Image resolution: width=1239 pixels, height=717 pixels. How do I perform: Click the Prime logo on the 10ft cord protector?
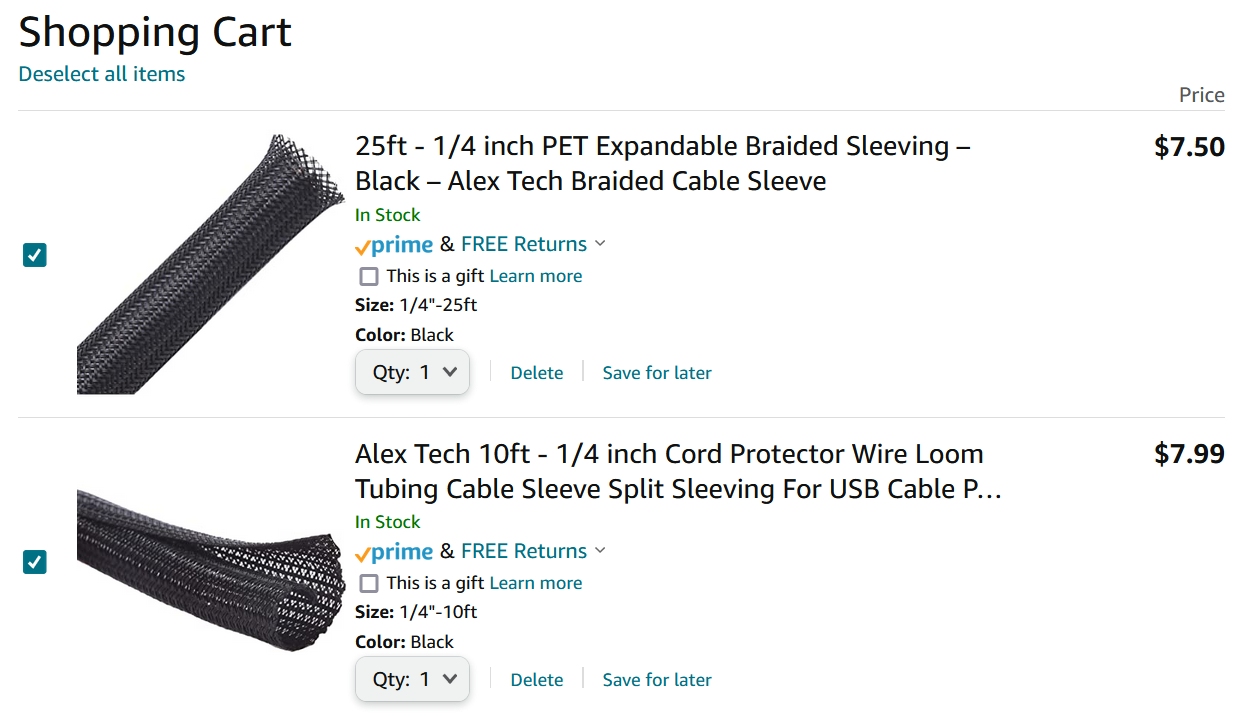click(394, 552)
